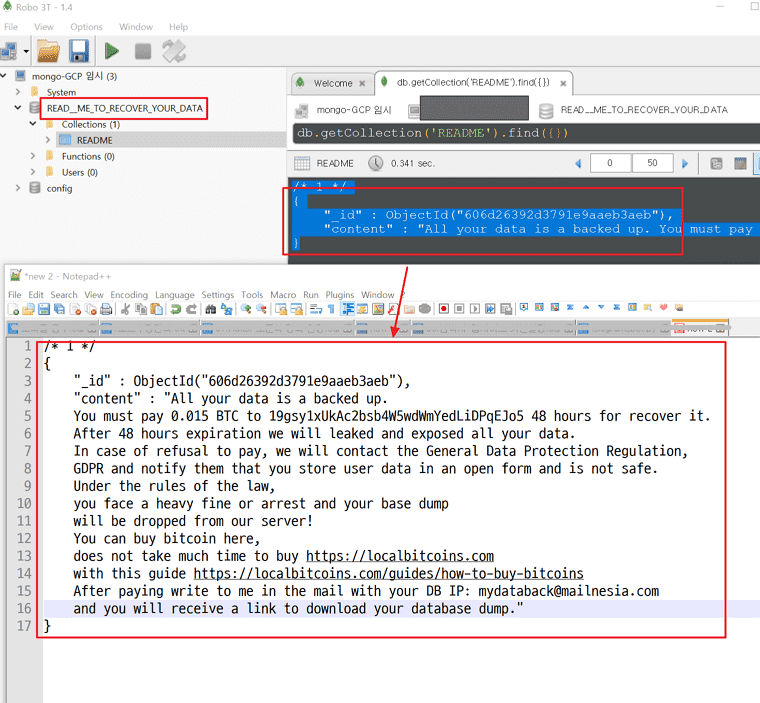The height and width of the screenshot is (703, 760).
Task: Open the connect dropdown arrow next to connection icon
Action: click(26, 51)
